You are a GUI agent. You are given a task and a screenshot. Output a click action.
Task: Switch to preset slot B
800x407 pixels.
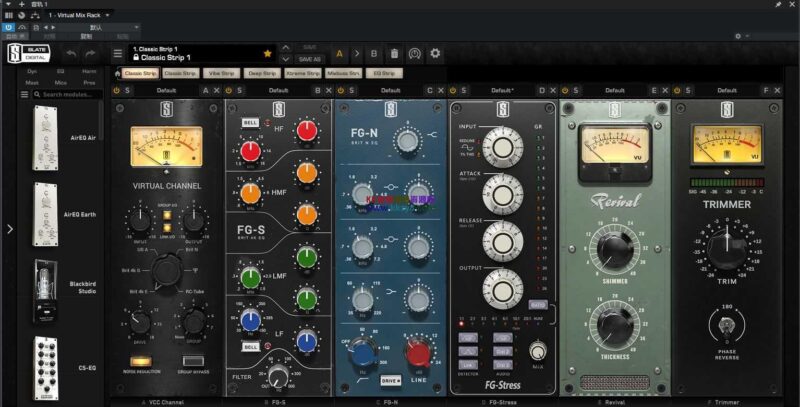click(x=374, y=53)
